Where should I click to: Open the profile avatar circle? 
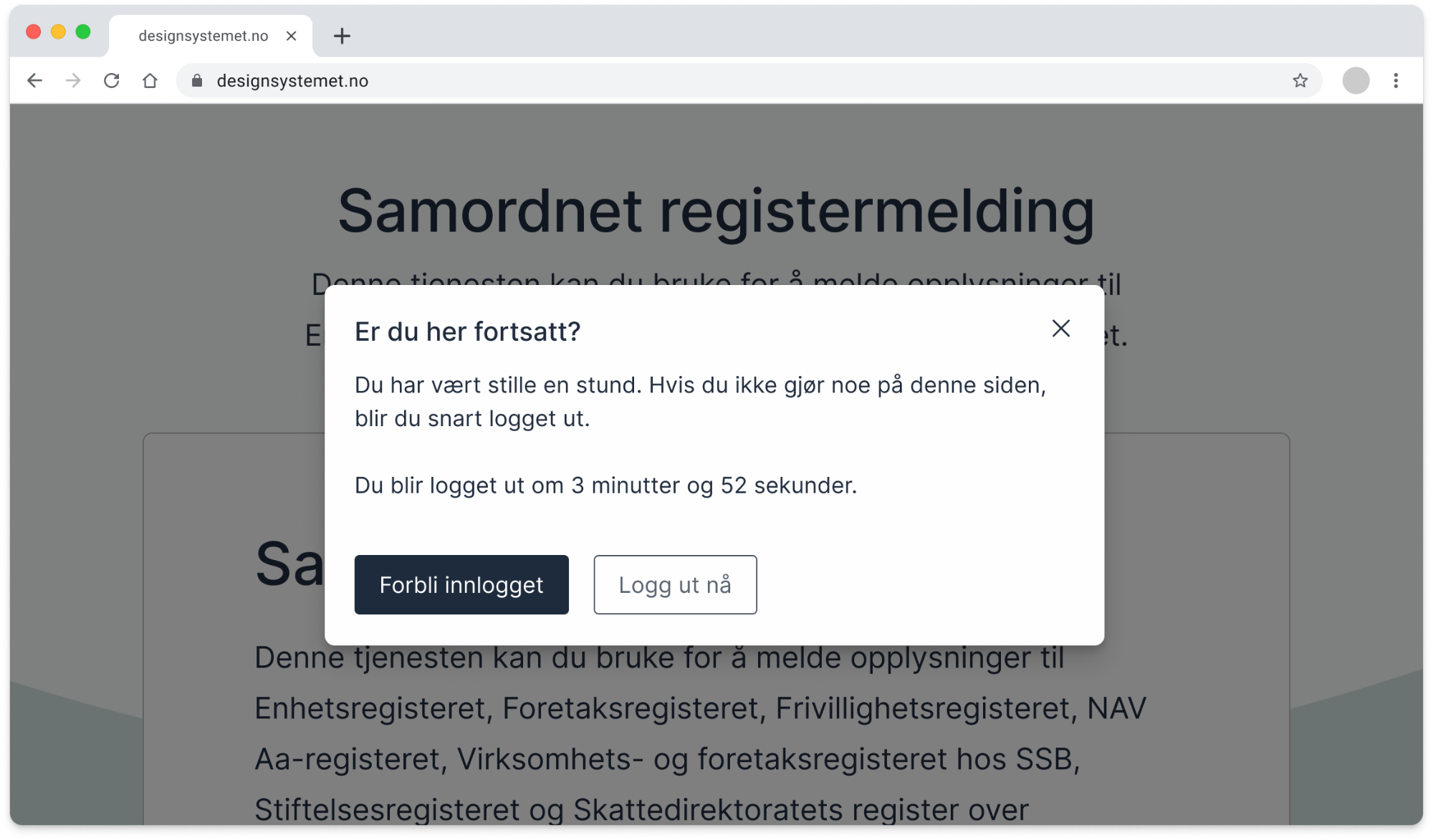pyautogui.click(x=1356, y=81)
